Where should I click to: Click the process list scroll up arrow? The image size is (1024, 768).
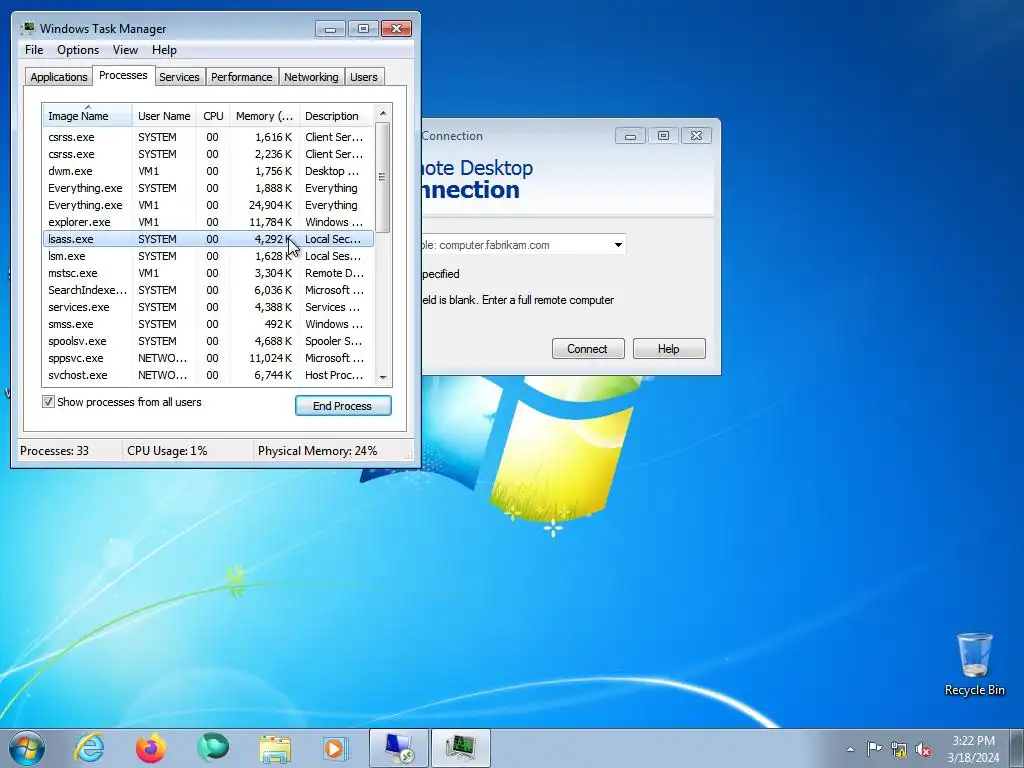tap(383, 113)
